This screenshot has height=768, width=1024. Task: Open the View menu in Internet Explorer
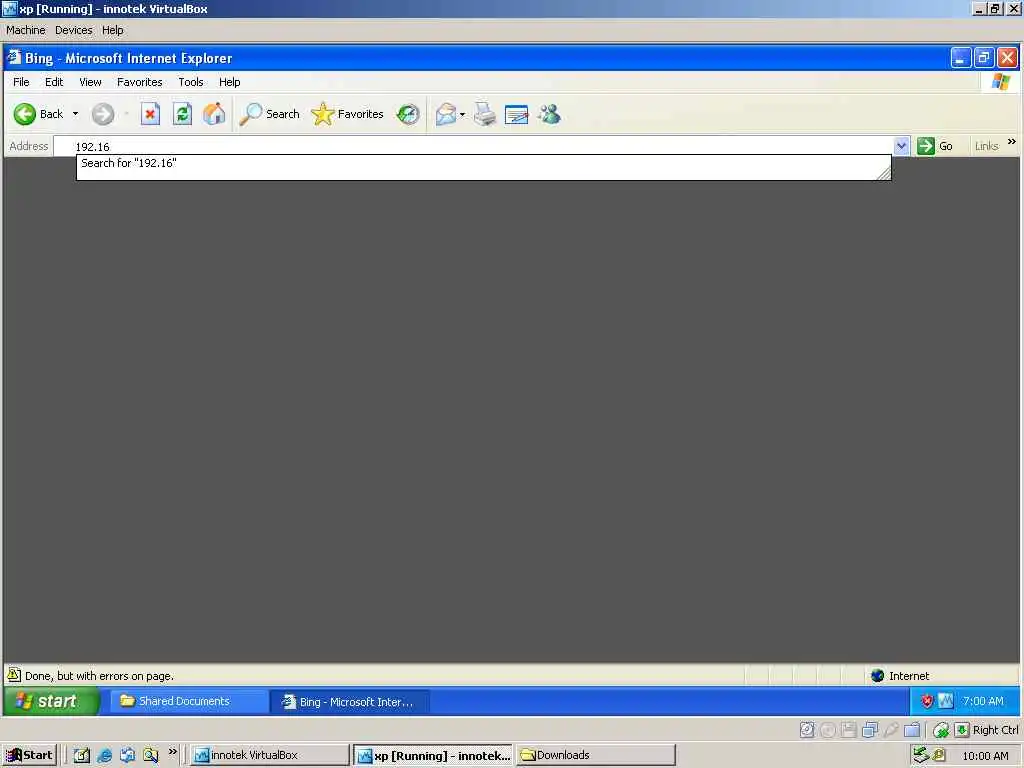90,82
